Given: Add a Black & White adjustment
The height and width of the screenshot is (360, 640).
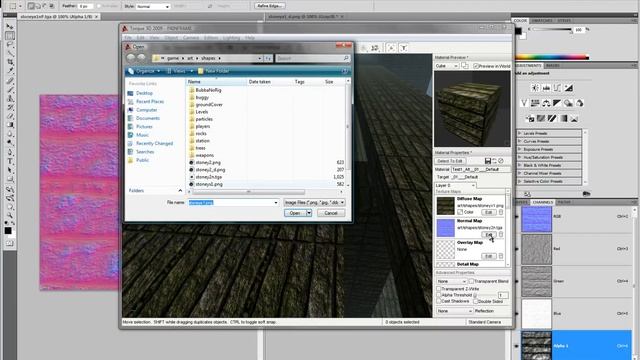Looking at the screenshot, I should pos(557,103).
